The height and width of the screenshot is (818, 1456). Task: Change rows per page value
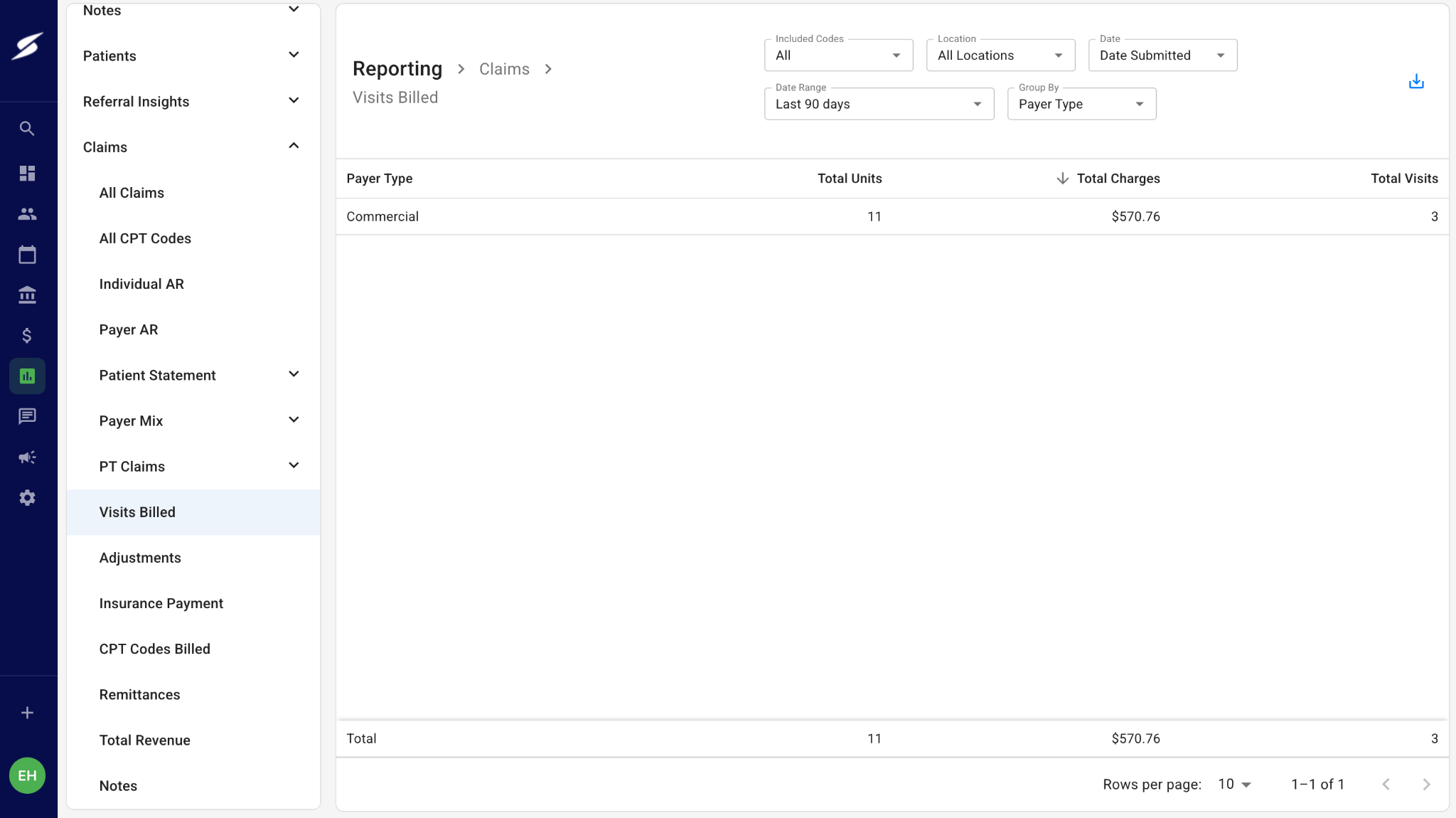(1234, 784)
